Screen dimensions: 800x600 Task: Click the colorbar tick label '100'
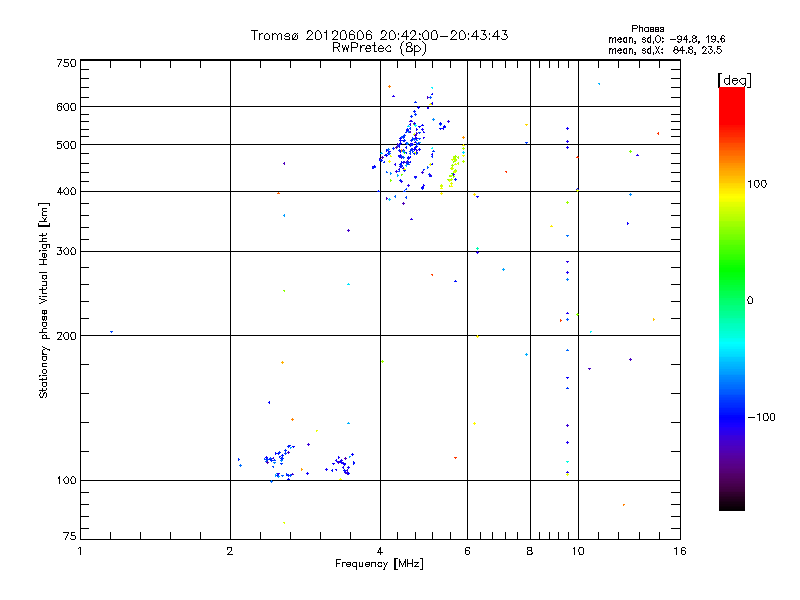click(x=757, y=184)
